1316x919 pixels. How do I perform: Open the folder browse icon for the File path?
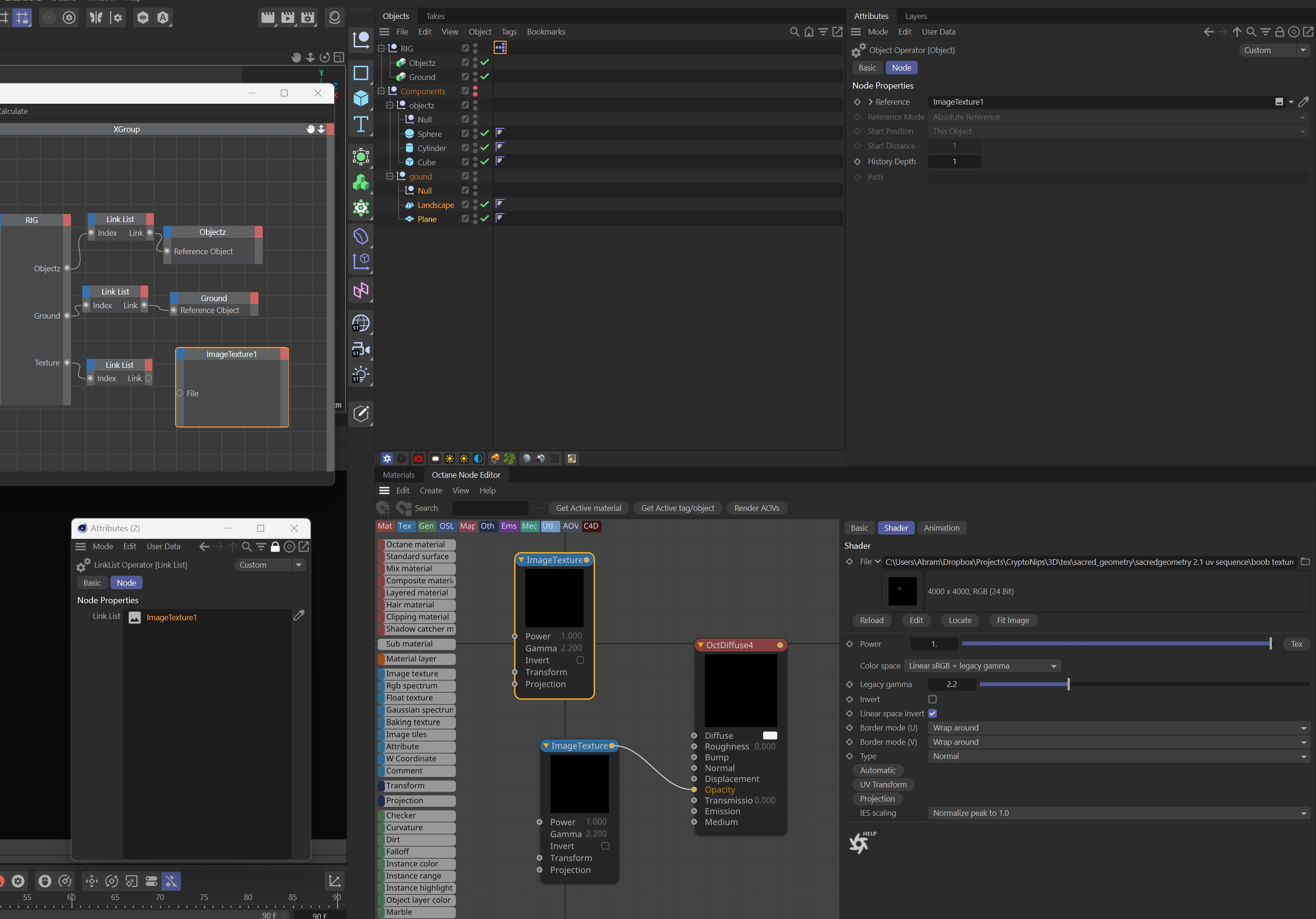pos(1305,562)
